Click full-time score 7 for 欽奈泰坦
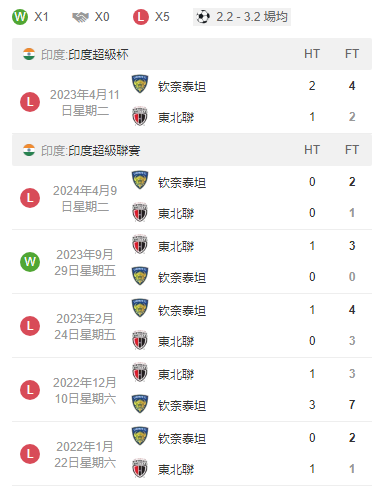 pyautogui.click(x=352, y=405)
